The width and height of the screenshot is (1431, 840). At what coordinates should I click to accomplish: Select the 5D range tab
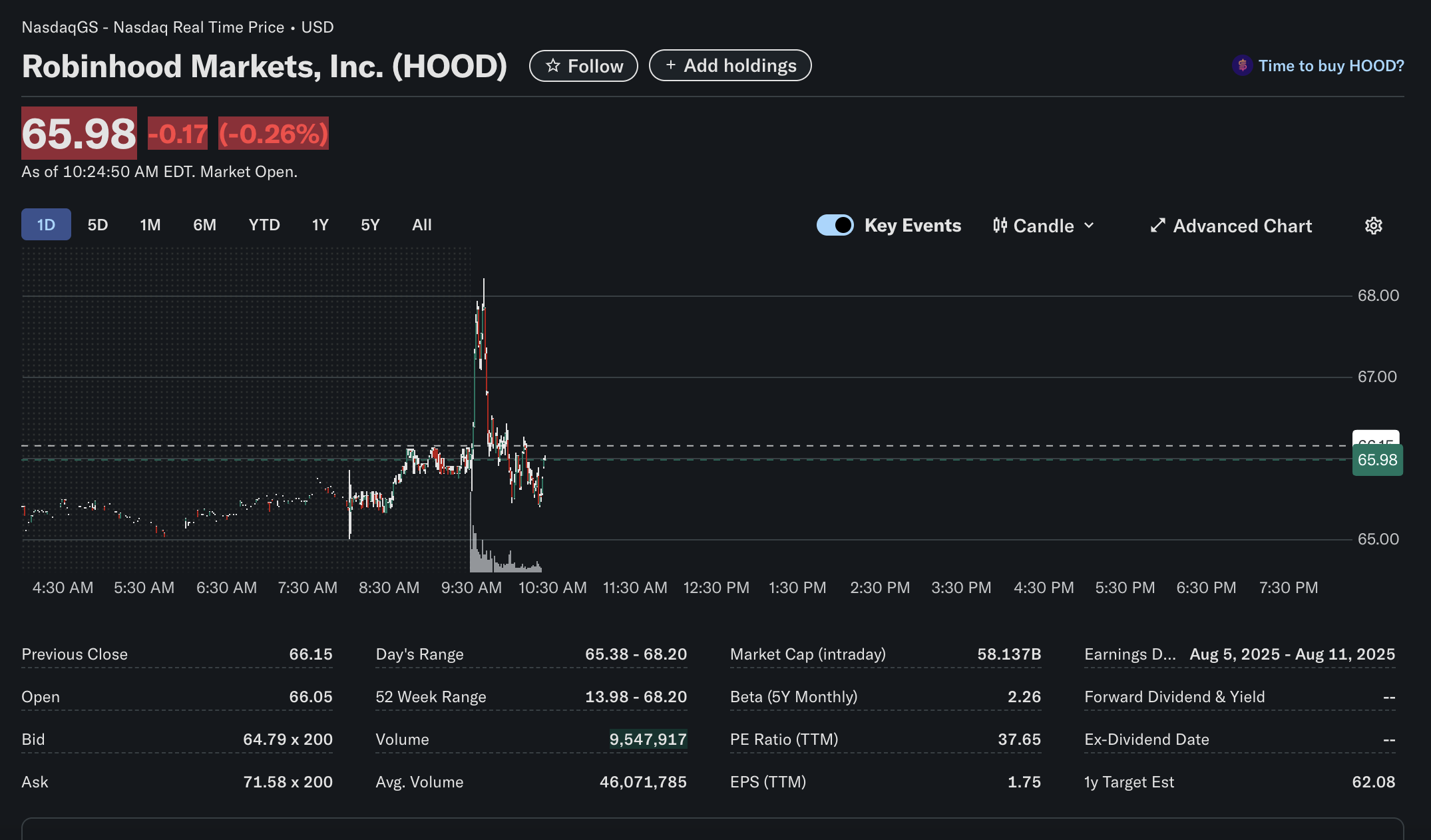98,225
